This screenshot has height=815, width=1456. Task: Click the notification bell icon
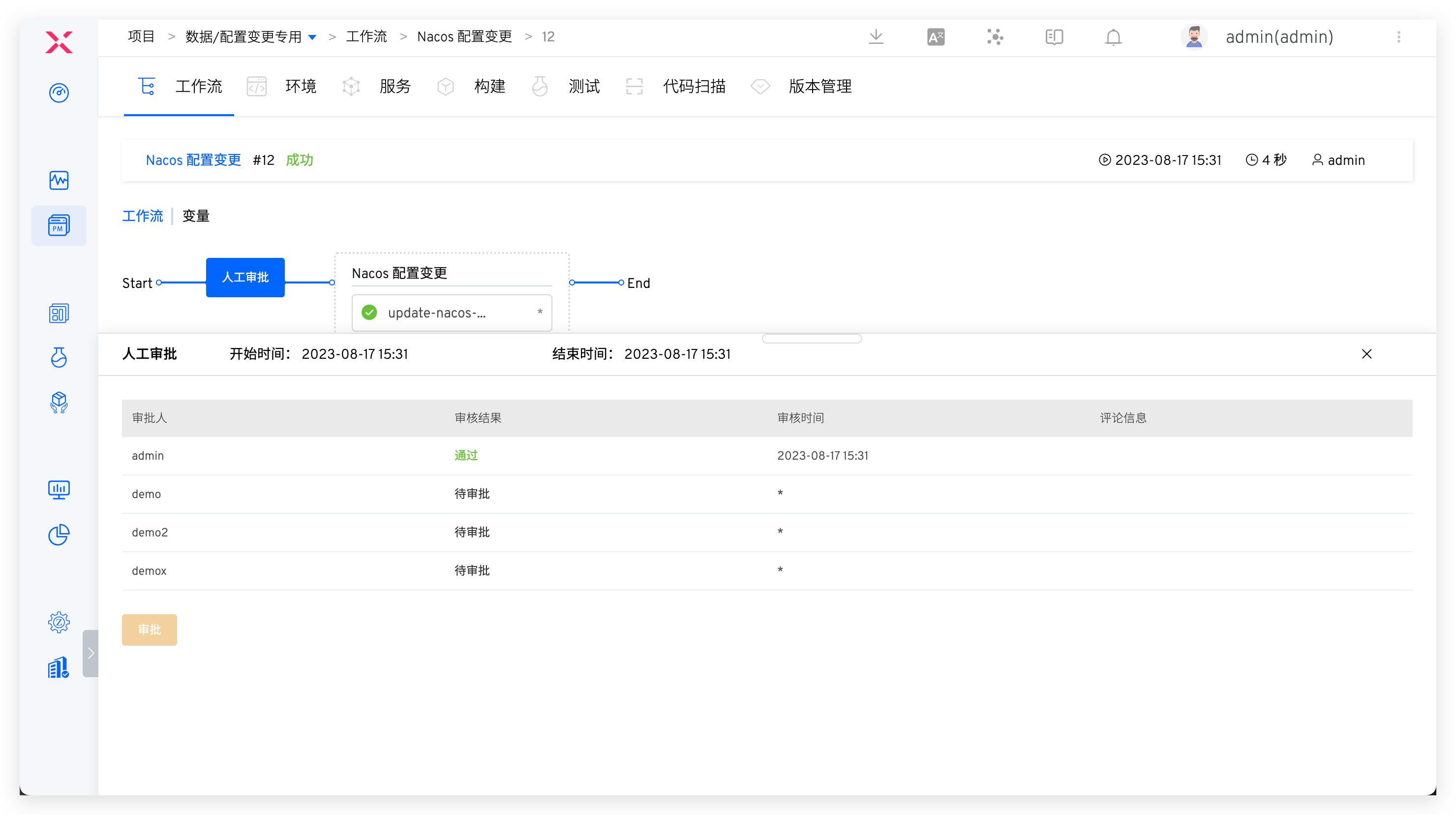tap(1113, 37)
